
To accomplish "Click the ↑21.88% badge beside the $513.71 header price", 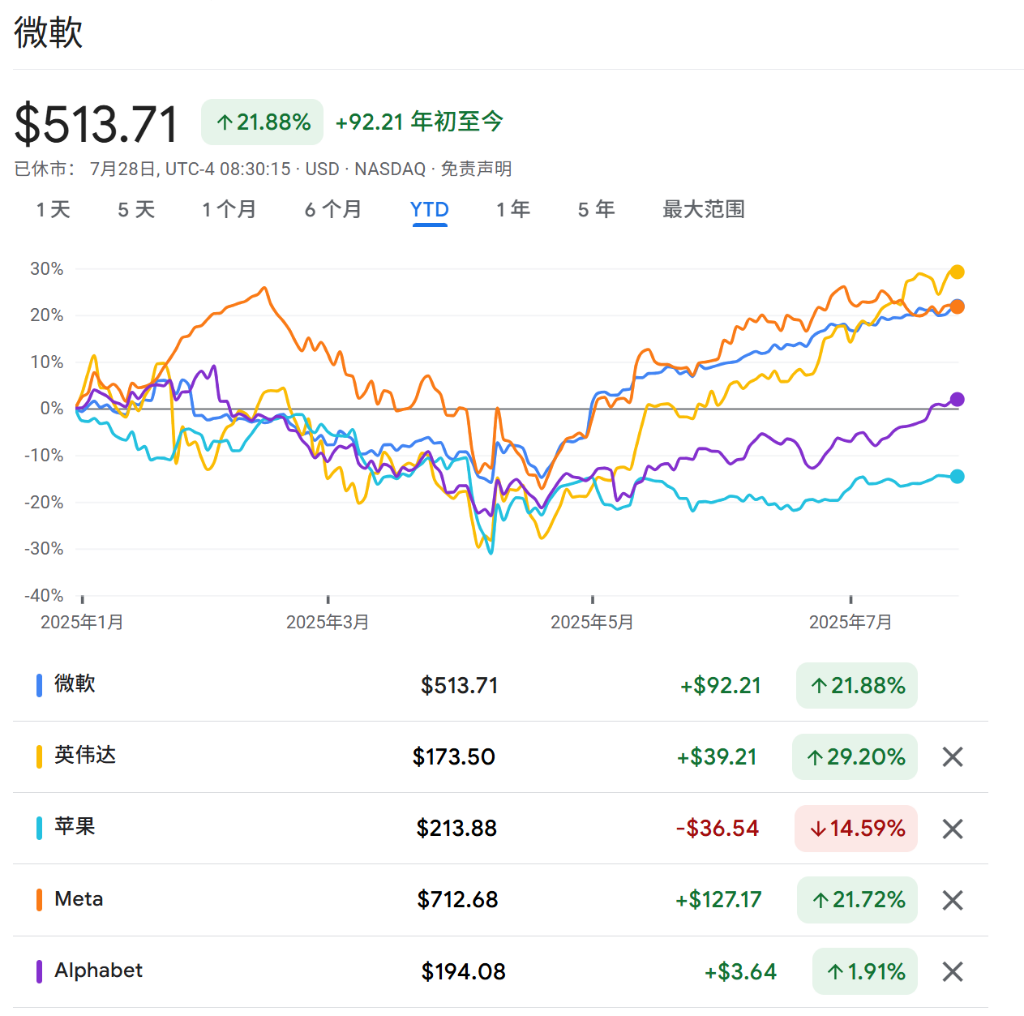I will tap(262, 122).
